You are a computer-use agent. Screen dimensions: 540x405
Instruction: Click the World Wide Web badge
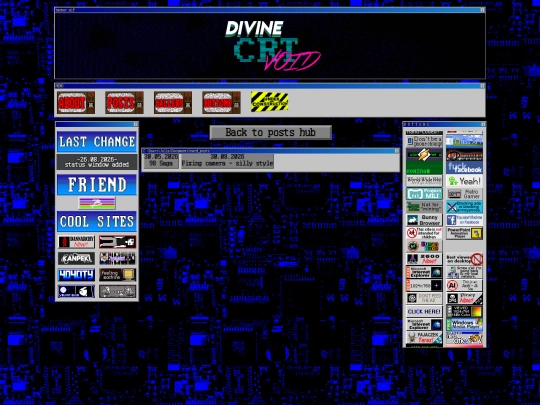(x=424, y=181)
